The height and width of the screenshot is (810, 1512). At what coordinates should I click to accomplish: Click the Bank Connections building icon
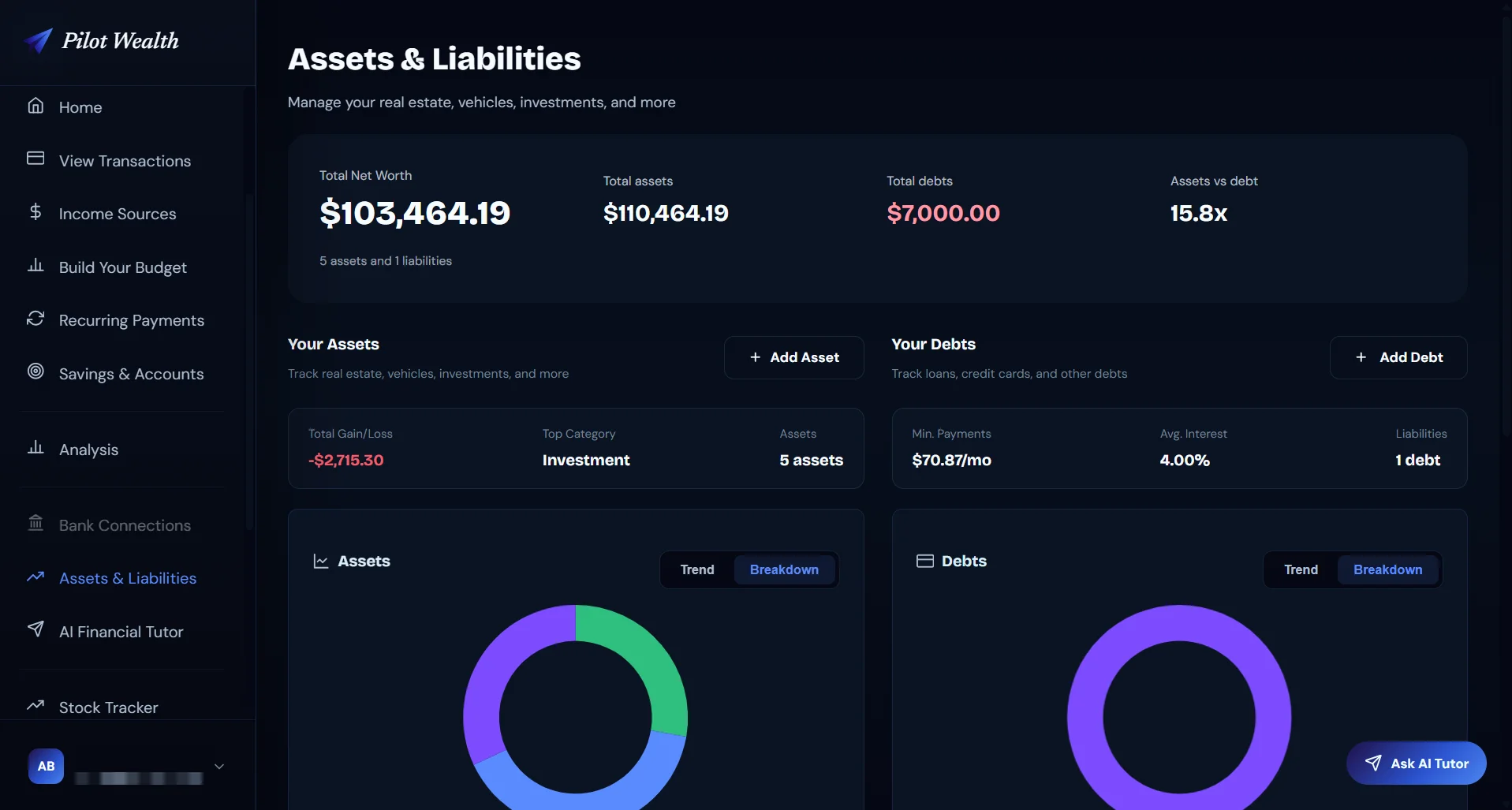click(x=35, y=523)
